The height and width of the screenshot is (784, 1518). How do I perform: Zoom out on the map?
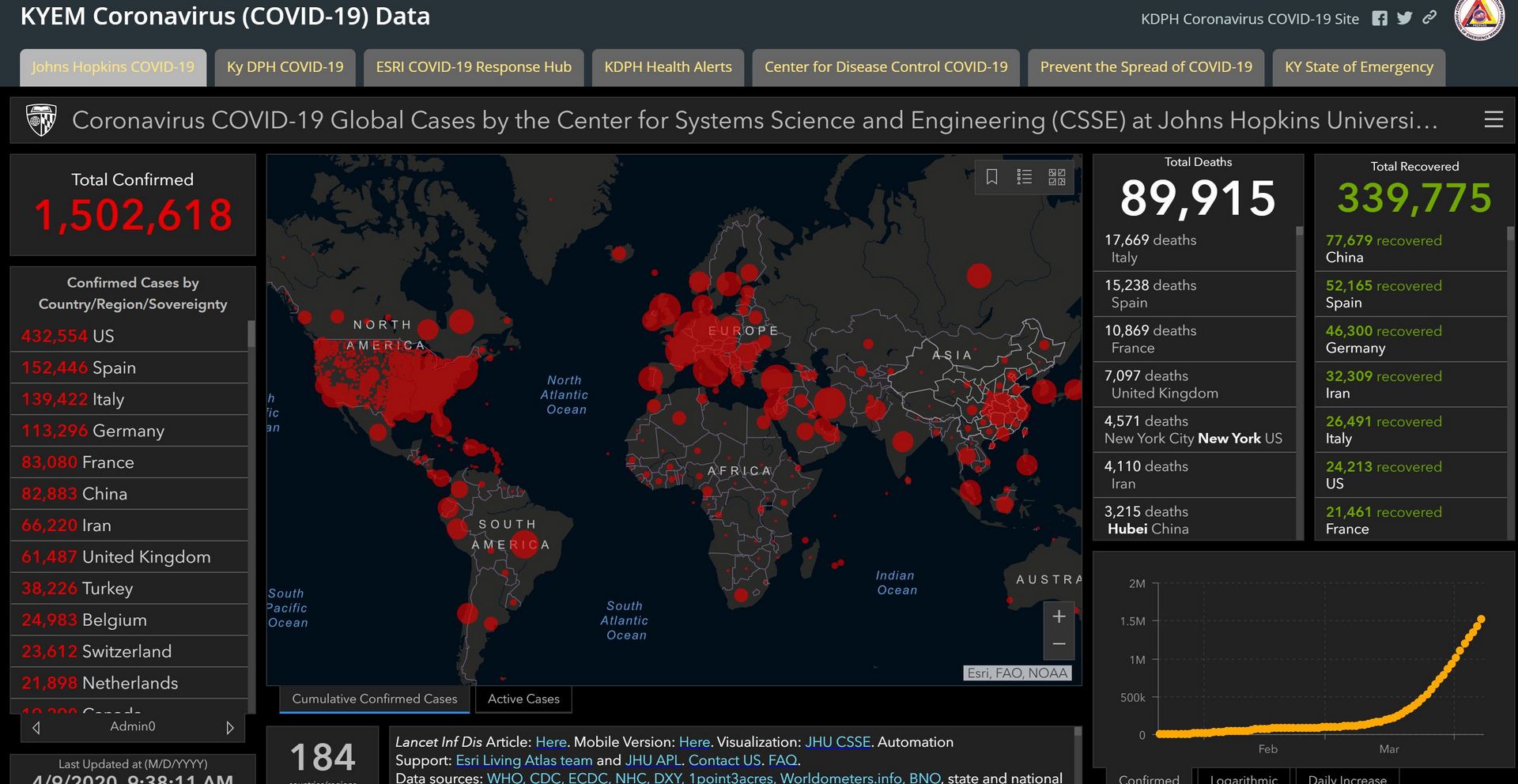(x=1059, y=644)
